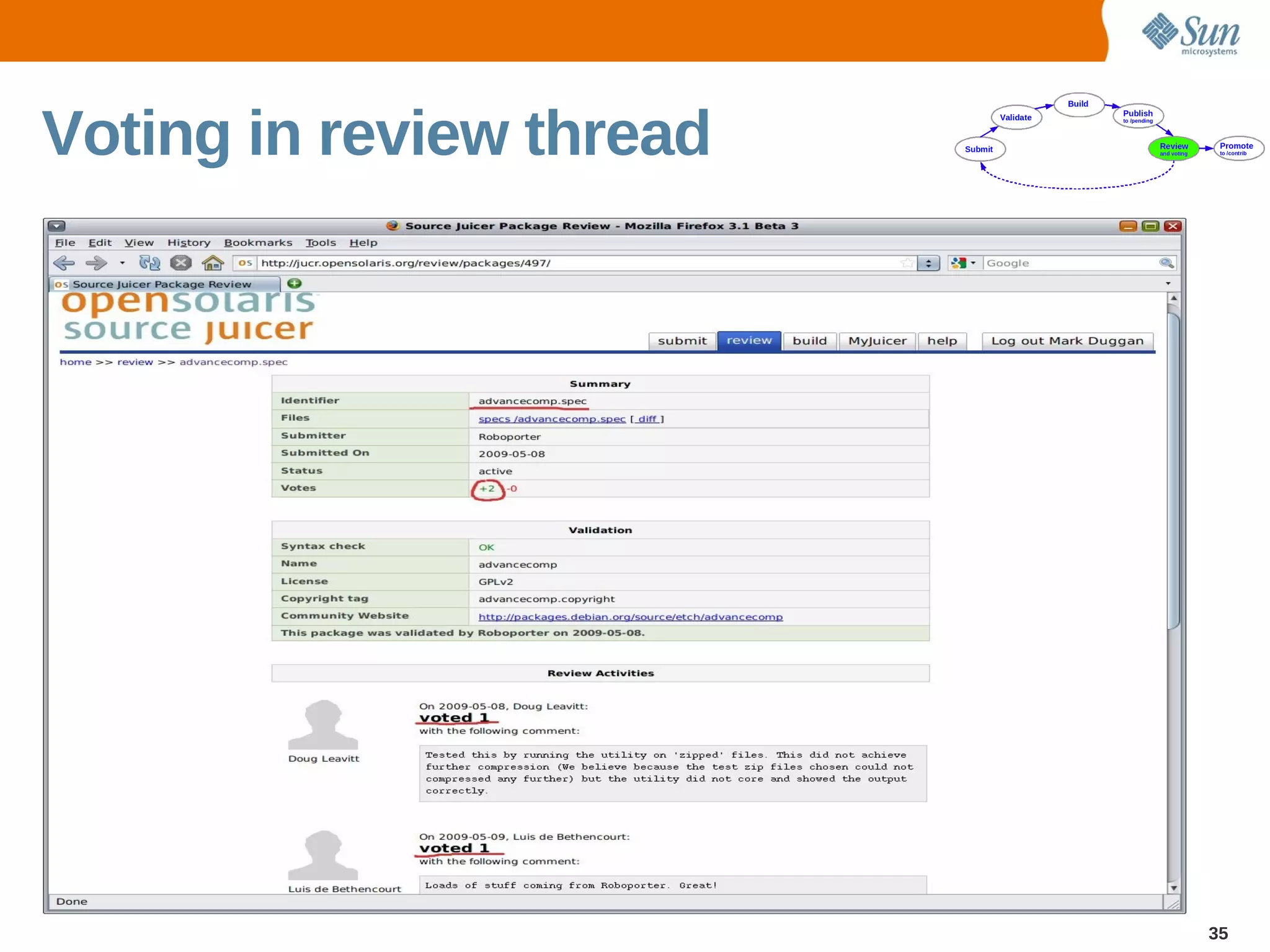Click the vertical scrollbar thumb
This screenshot has height=952, width=1270.
[x=1173, y=471]
